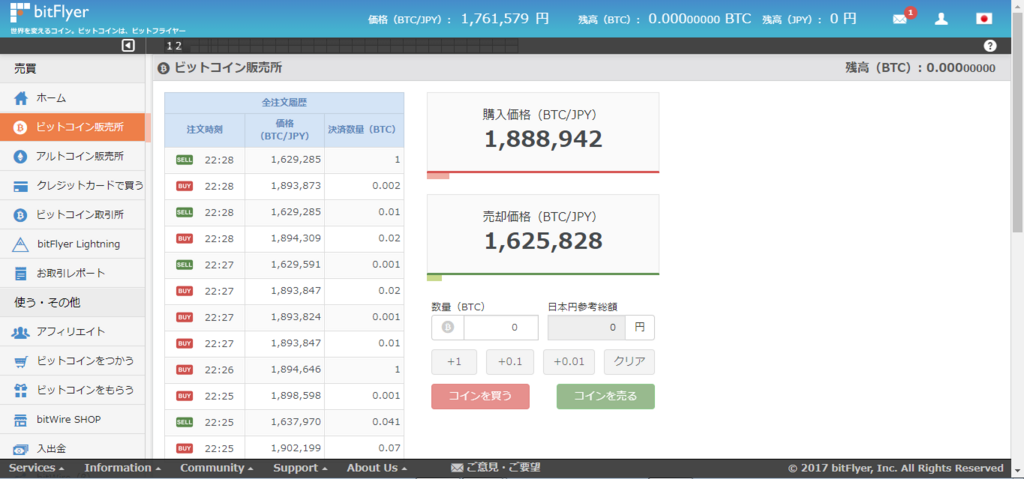Click the Japan flag language icon

pos(984,19)
